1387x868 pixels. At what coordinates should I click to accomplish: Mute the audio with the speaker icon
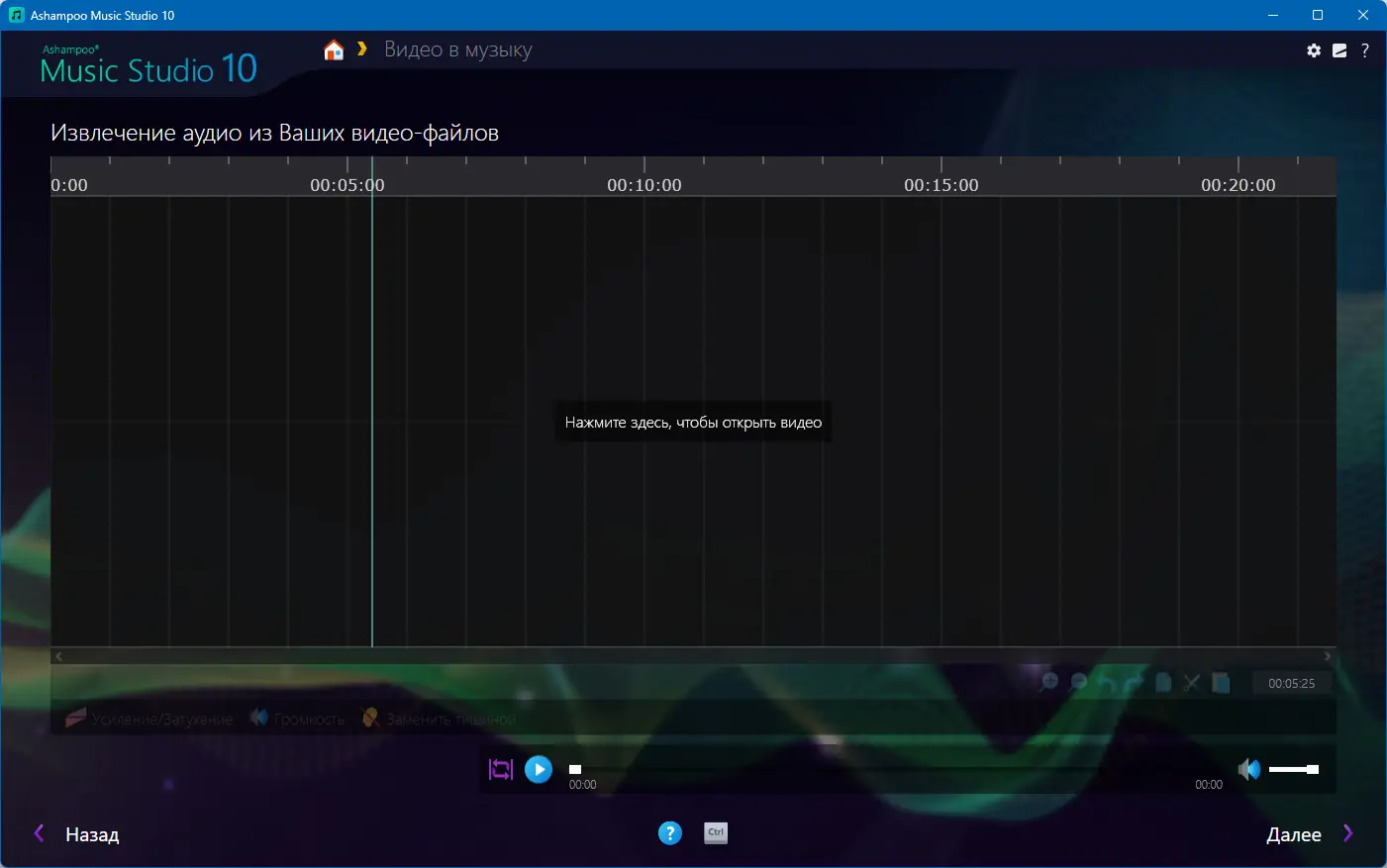coord(1249,769)
